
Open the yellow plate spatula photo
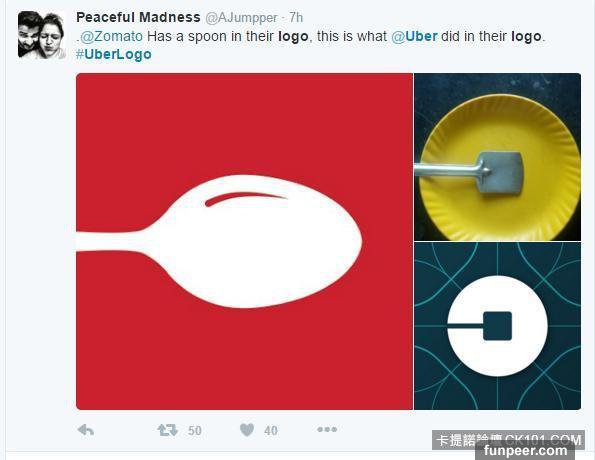tap(497, 157)
